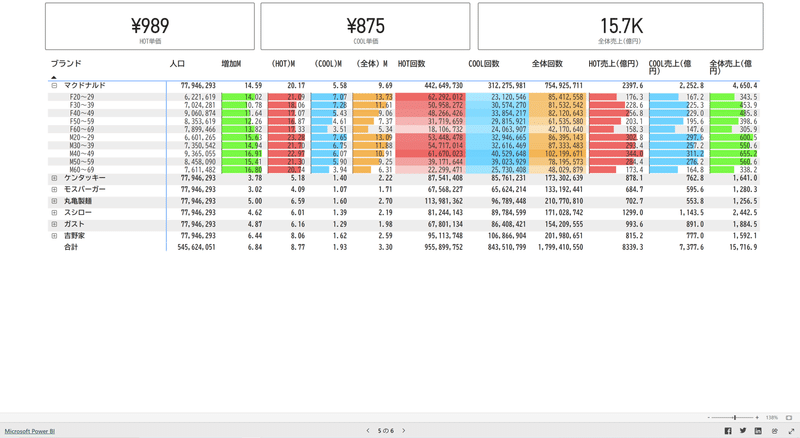Open Microsoft Power BI link
The width and height of the screenshot is (800, 438).
[x=30, y=431]
